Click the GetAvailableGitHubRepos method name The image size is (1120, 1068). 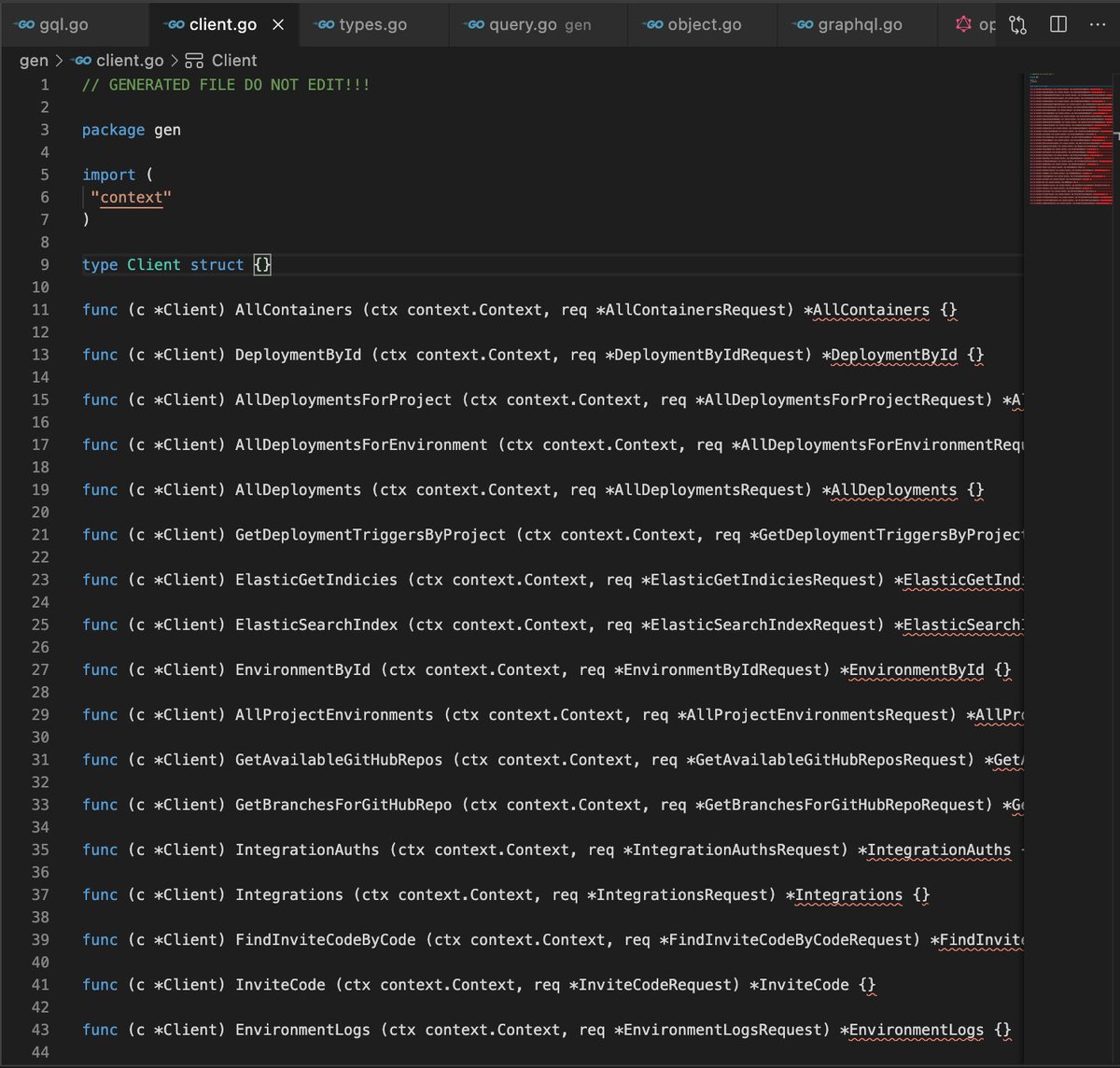point(339,760)
